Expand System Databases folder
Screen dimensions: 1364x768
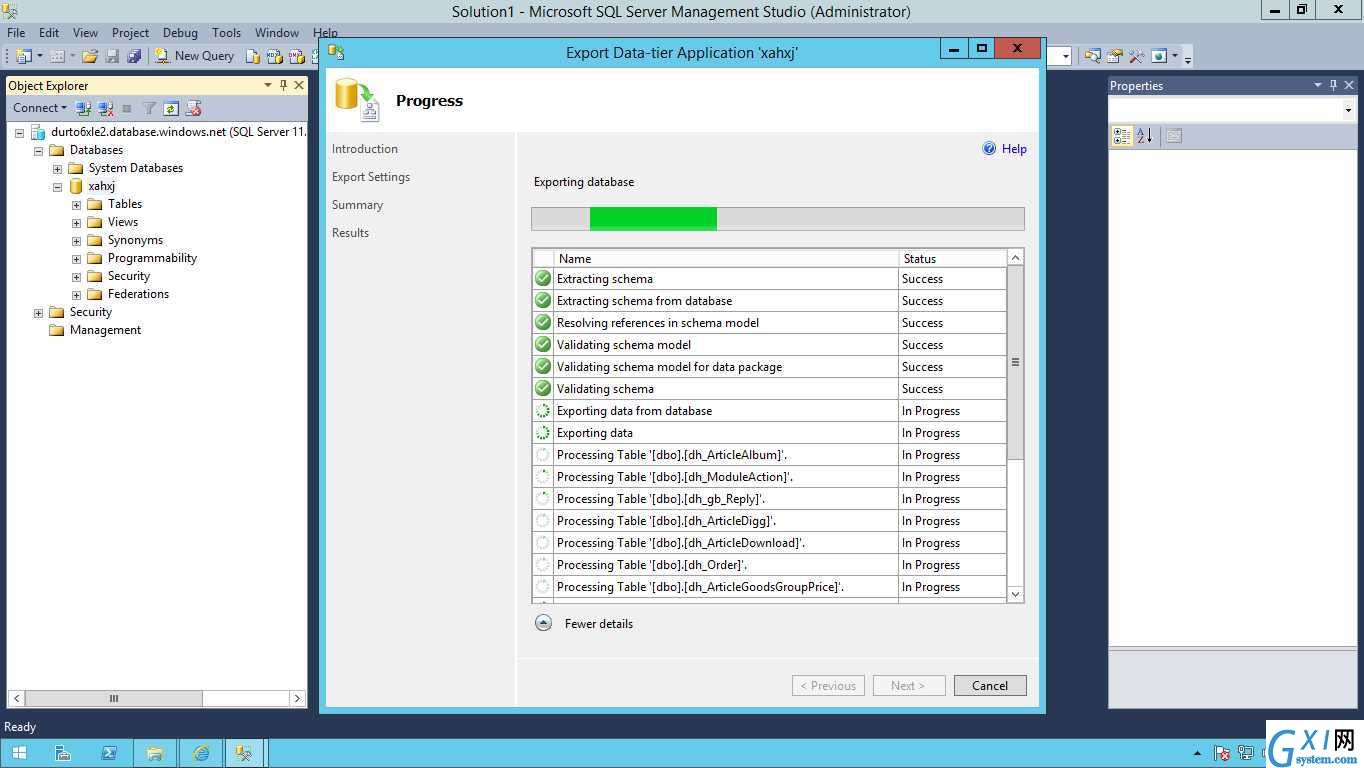57,168
